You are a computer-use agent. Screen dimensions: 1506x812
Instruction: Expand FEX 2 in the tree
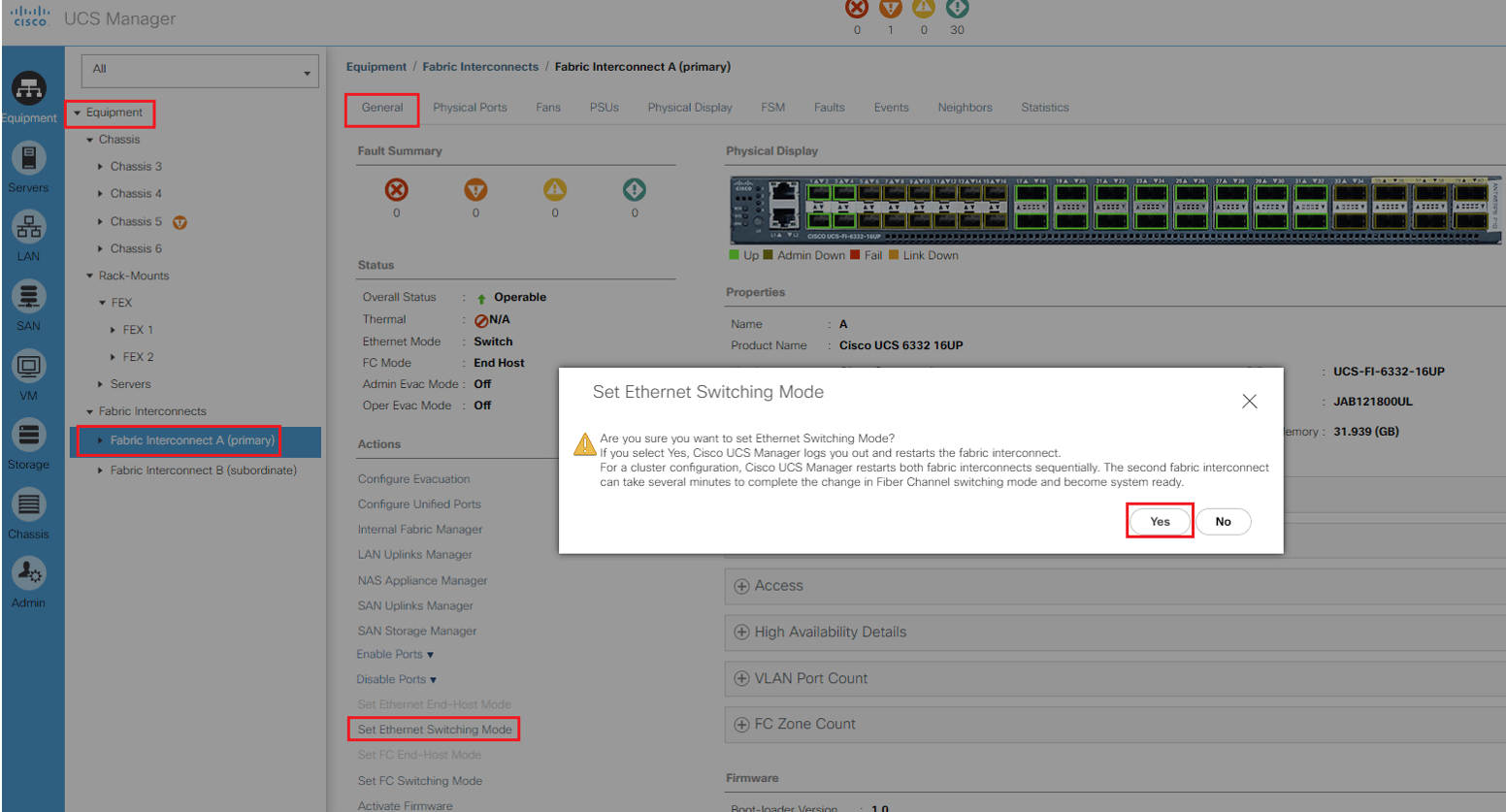point(114,358)
